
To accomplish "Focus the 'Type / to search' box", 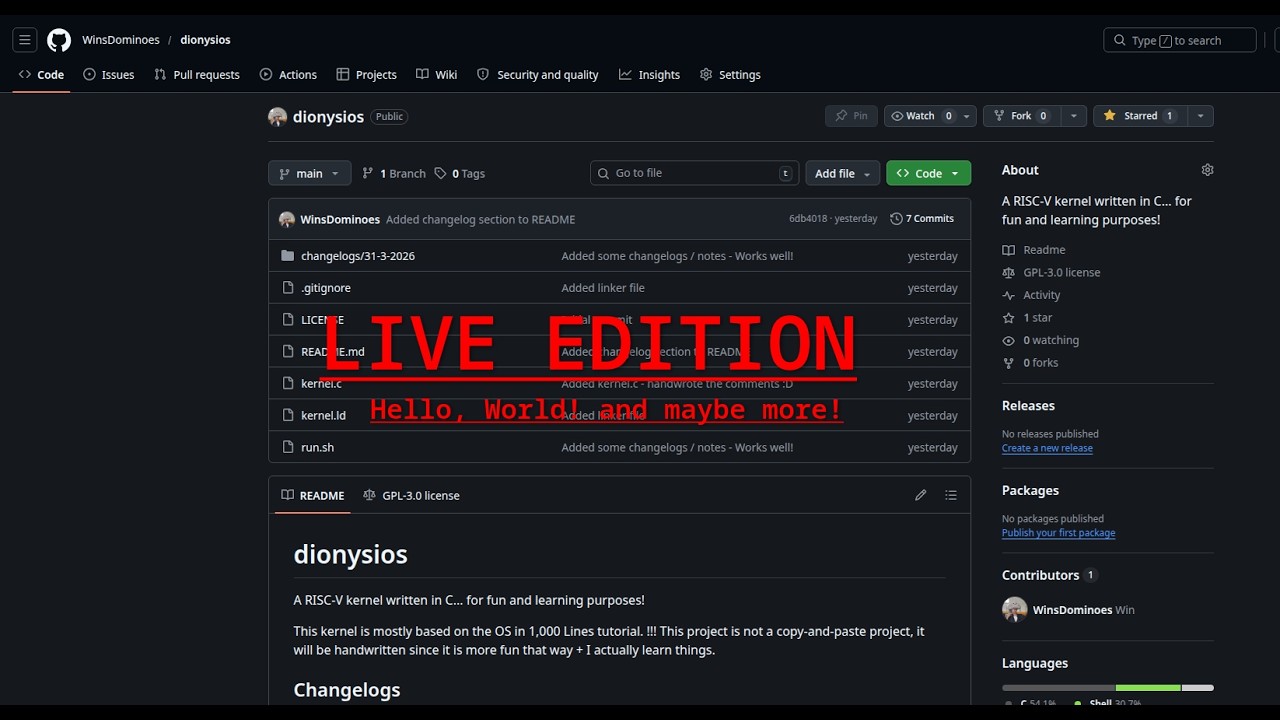I will [x=1180, y=40].
